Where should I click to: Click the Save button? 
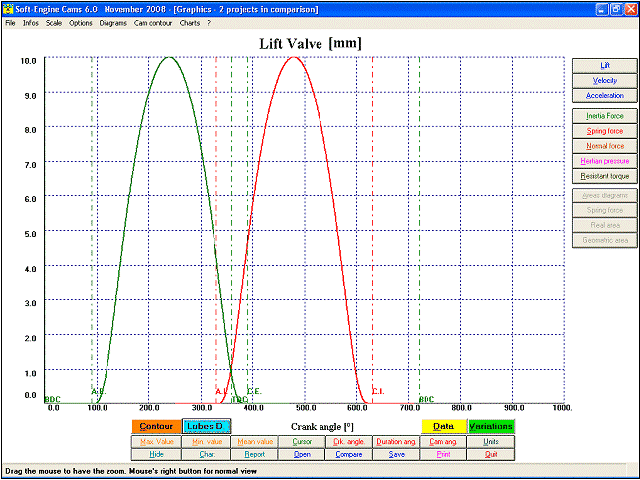pyautogui.click(x=396, y=454)
